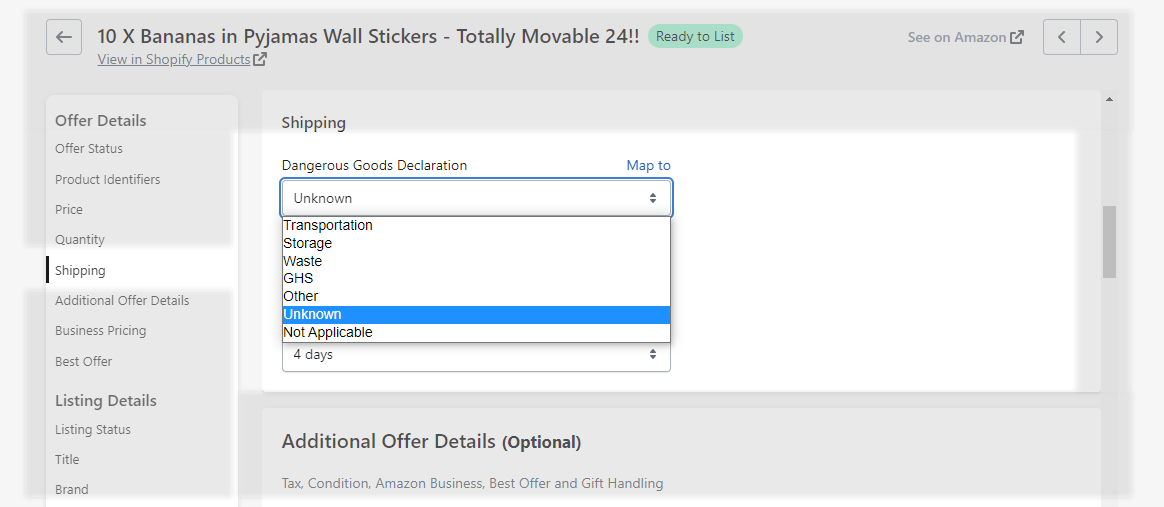Open View in Shopify Products link
The image size is (1164, 507).
tap(182, 59)
